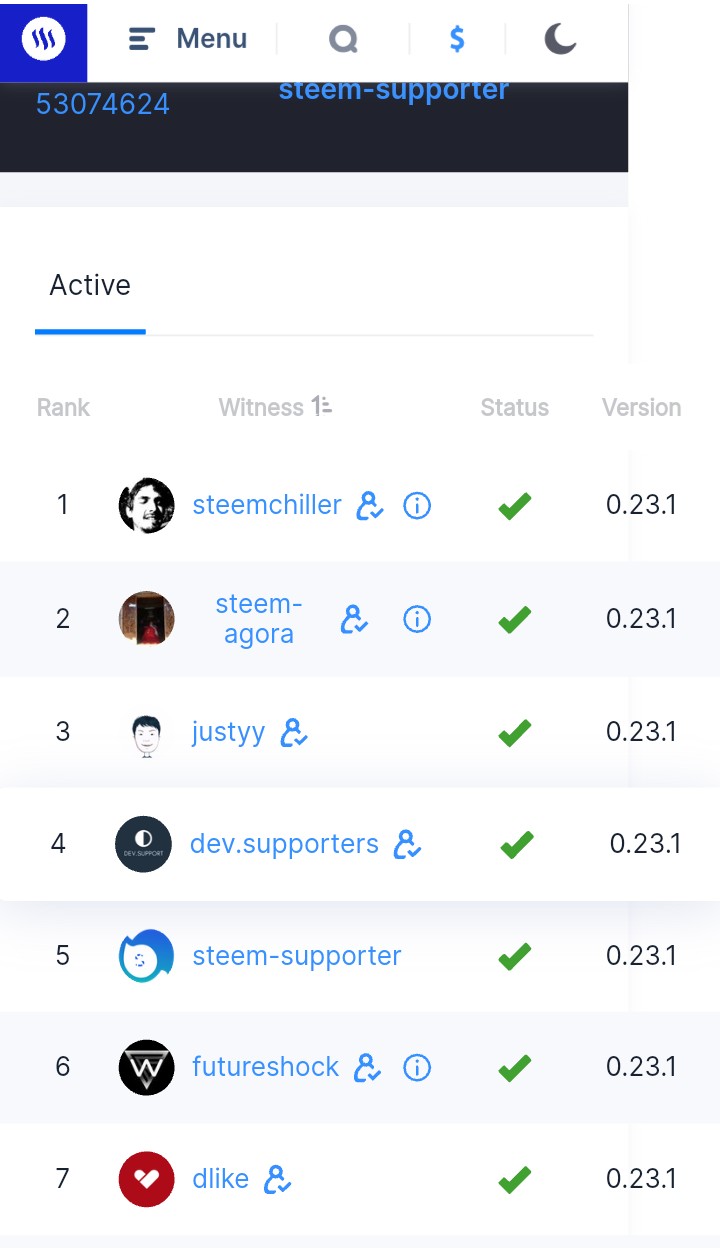Image resolution: width=720 pixels, height=1248 pixels.
Task: Click the Rank column header
Action: coord(63,407)
